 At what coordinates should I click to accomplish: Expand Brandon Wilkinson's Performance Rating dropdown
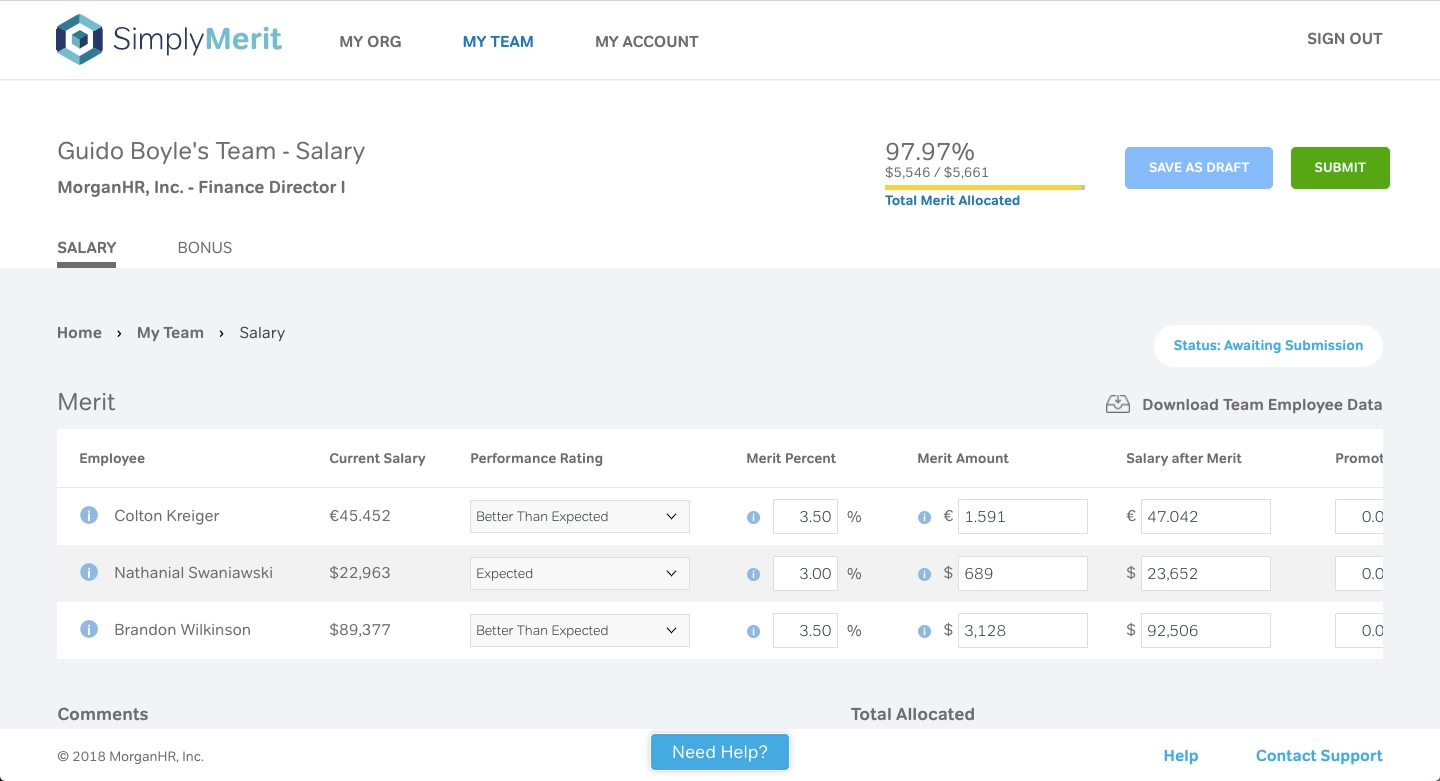coord(579,630)
